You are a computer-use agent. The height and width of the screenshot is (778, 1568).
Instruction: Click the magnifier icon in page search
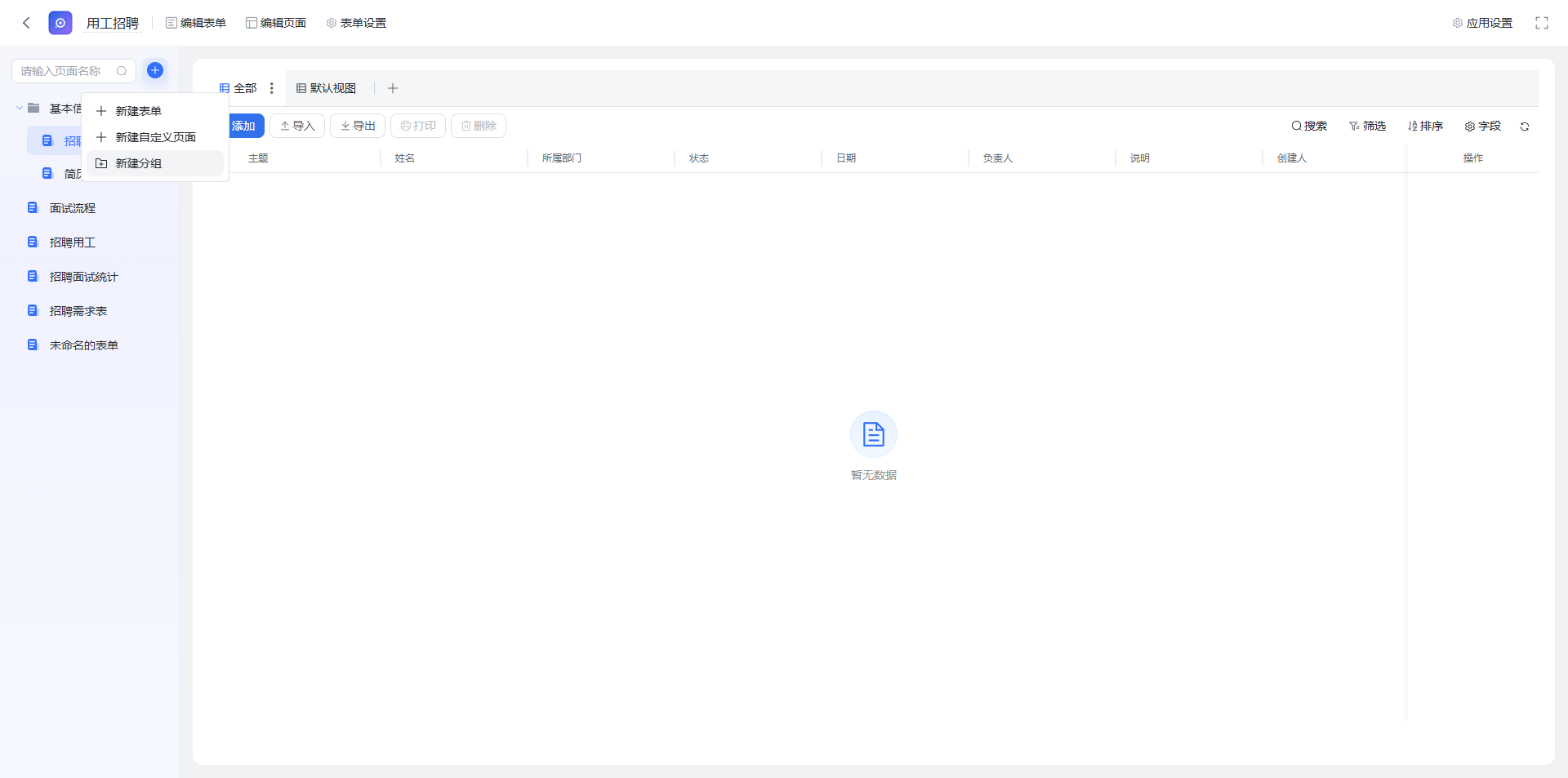[122, 71]
